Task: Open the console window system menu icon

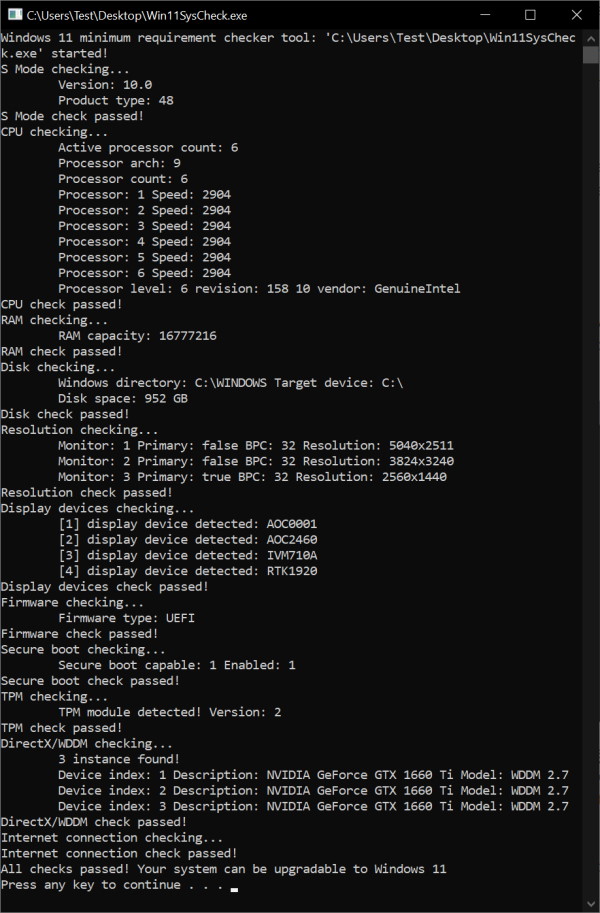Action: (13, 15)
